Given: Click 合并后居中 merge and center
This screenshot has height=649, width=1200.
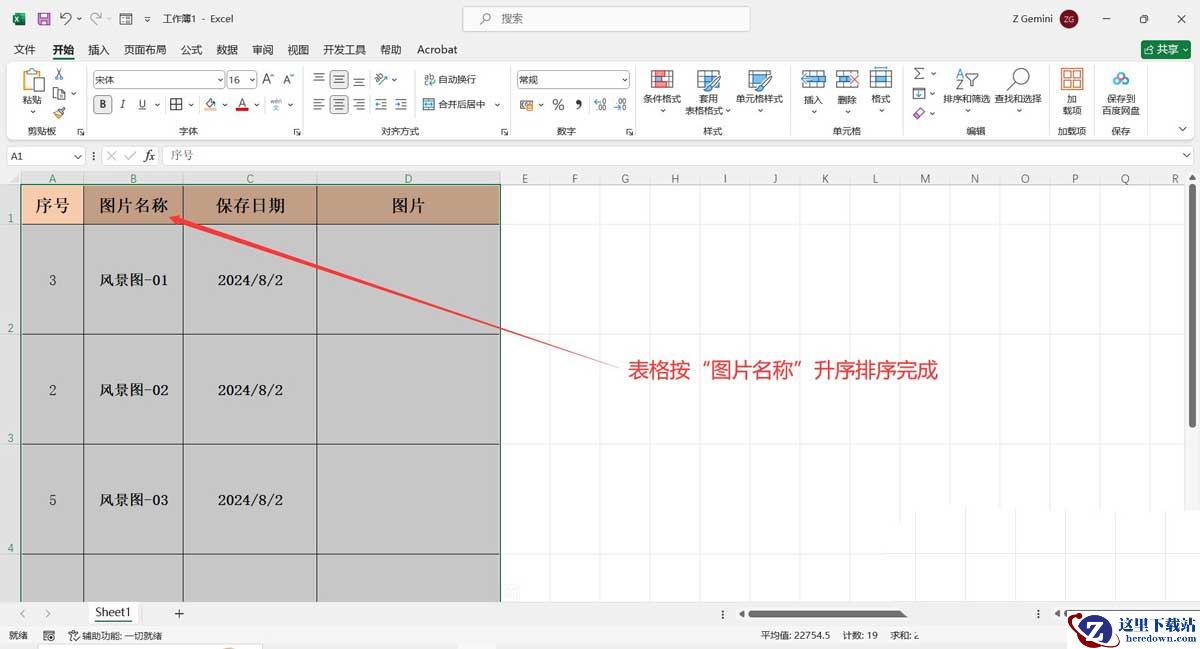Looking at the screenshot, I should (455, 104).
